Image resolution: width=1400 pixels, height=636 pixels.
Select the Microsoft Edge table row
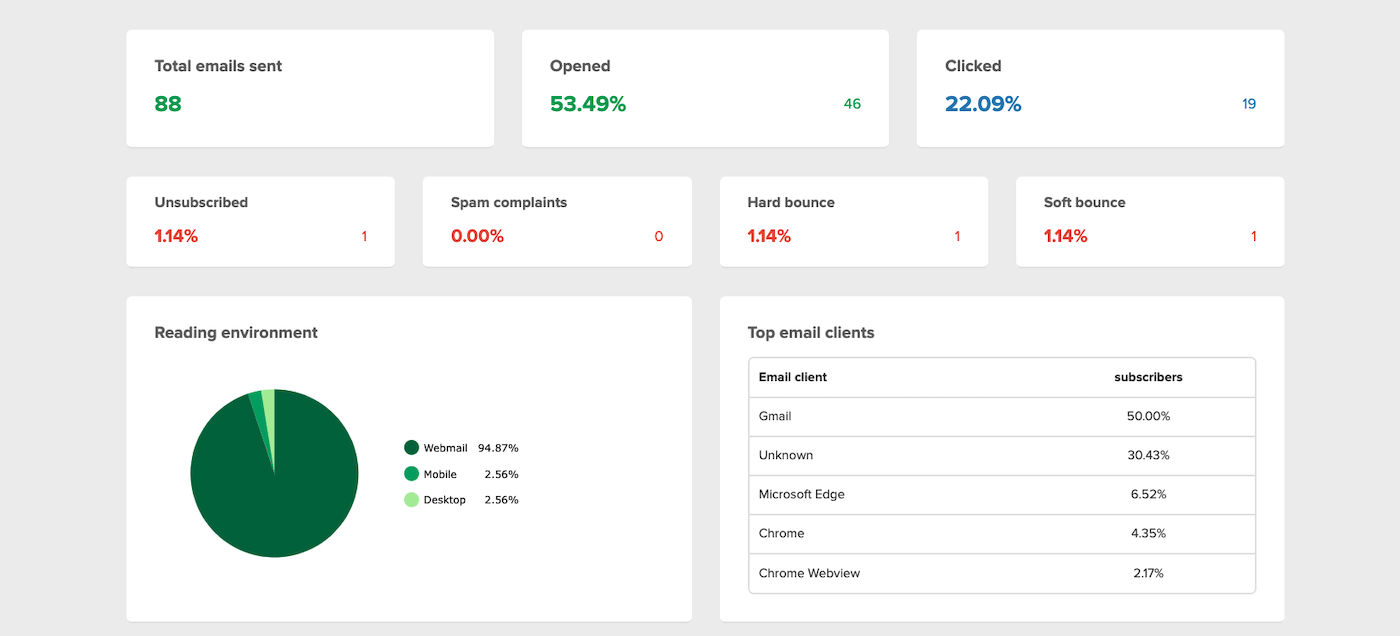click(x=1001, y=494)
